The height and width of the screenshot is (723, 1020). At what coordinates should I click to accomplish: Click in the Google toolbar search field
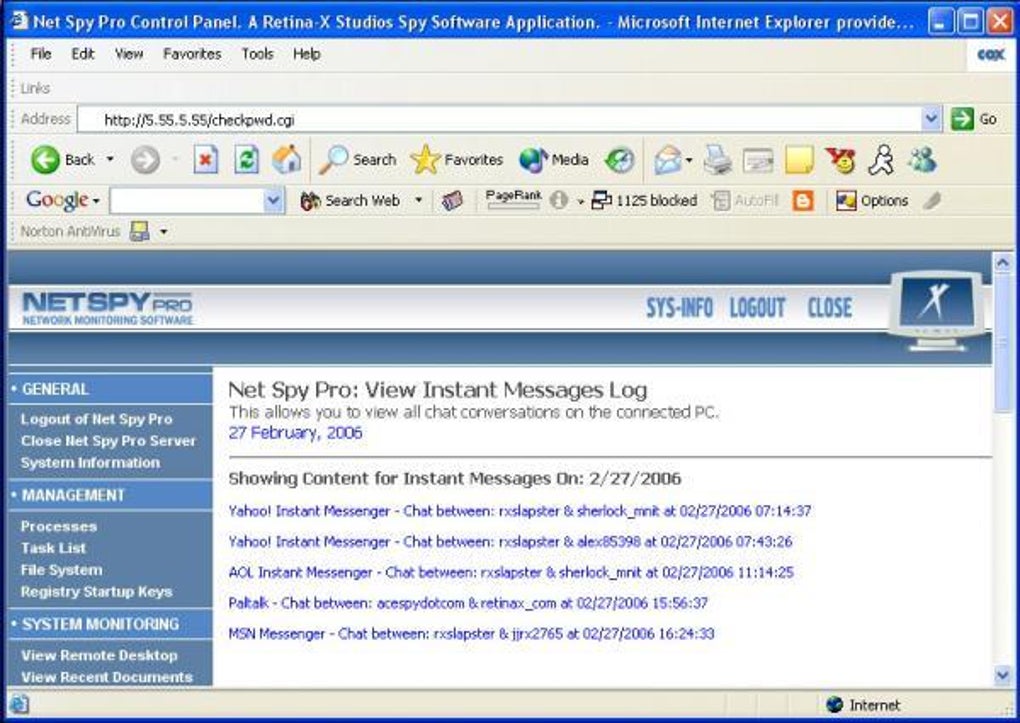coord(187,200)
